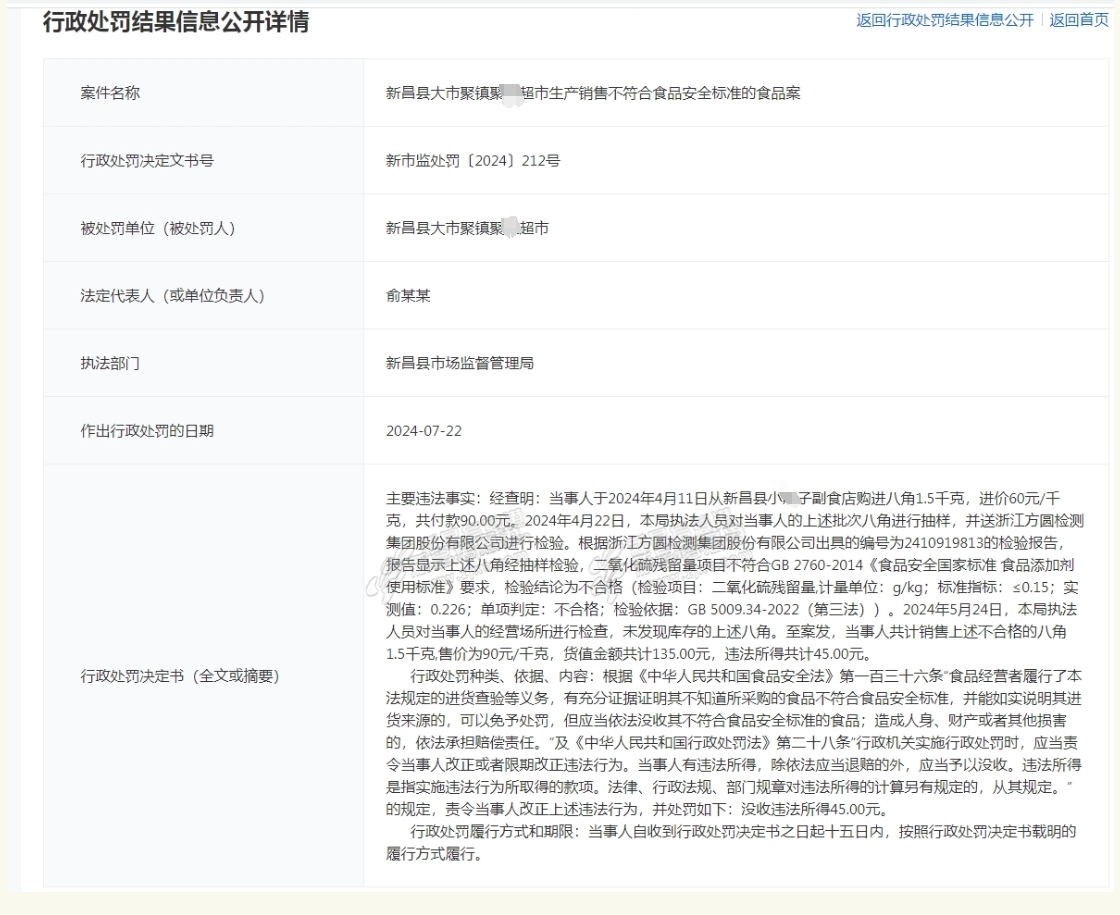The image size is (1120, 915).
Task: Click the 主要违法事实 paragraph opening
Action: click(430, 498)
